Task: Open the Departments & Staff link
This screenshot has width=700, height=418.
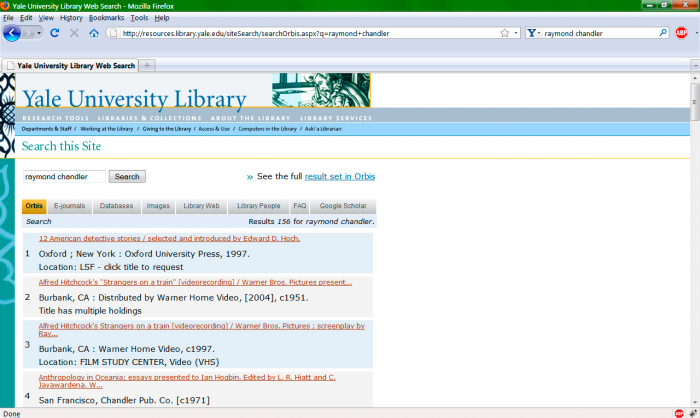Action: click(x=46, y=129)
